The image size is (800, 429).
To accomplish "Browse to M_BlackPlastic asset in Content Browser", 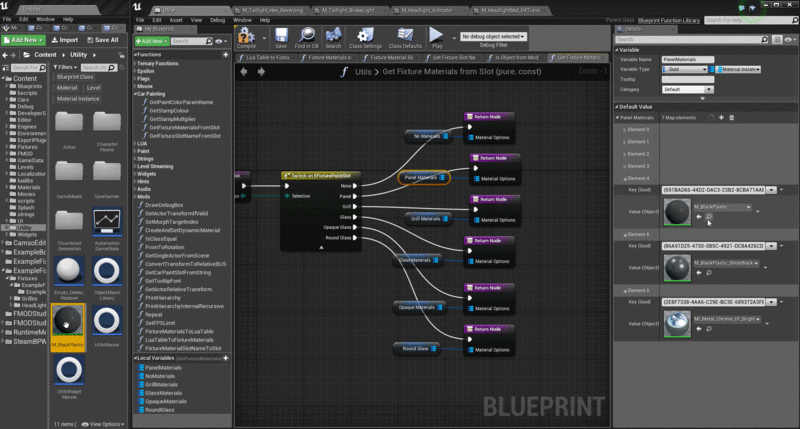I will (709, 217).
